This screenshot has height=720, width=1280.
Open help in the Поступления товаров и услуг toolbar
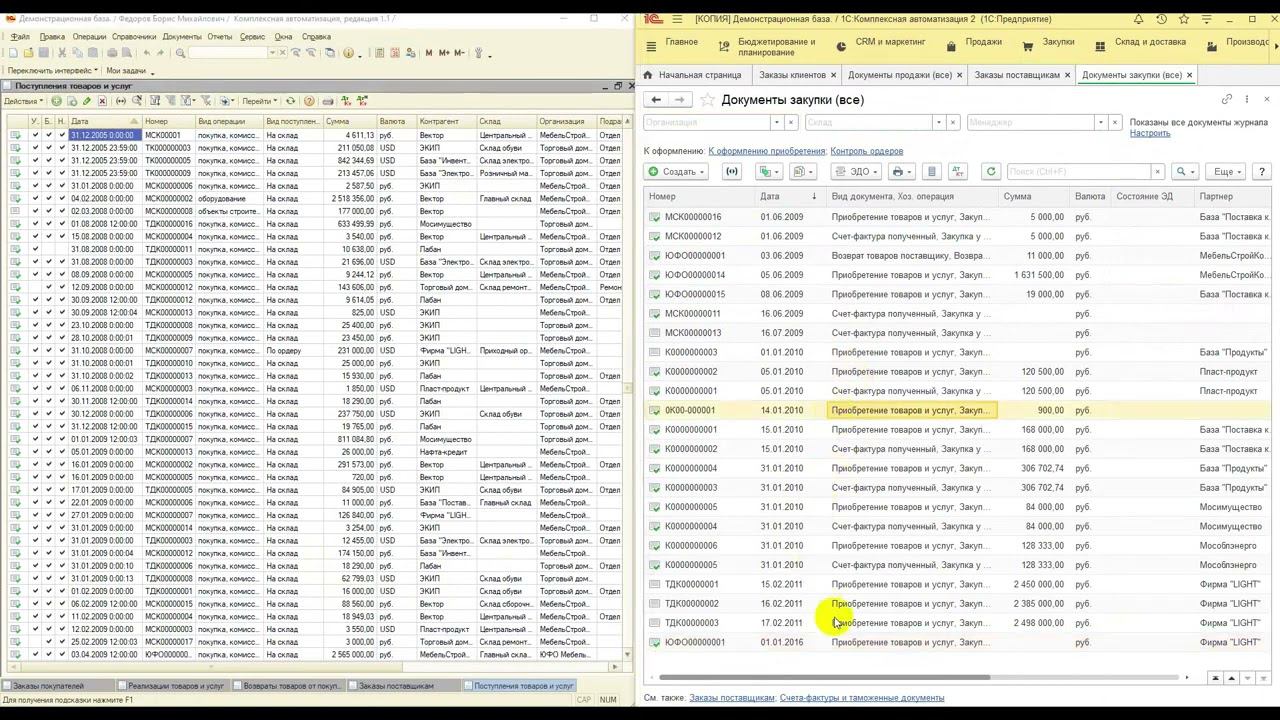309,101
